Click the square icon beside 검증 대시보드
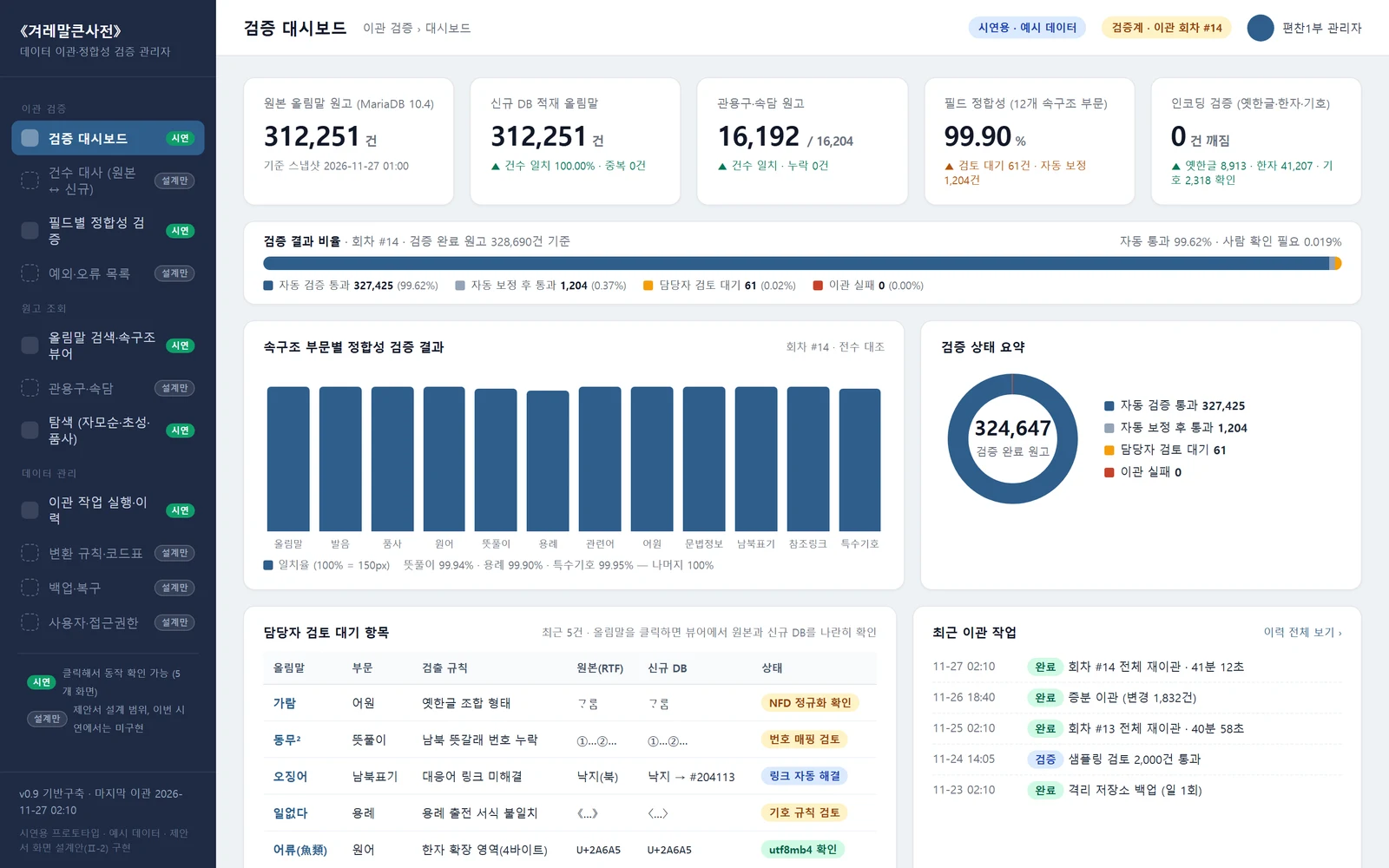1389x868 pixels. click(30, 138)
